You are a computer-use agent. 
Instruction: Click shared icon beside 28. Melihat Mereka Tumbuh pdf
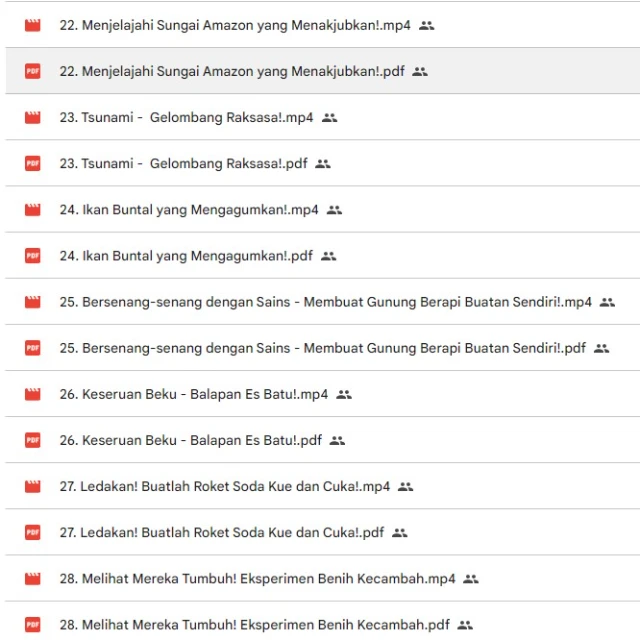click(465, 625)
